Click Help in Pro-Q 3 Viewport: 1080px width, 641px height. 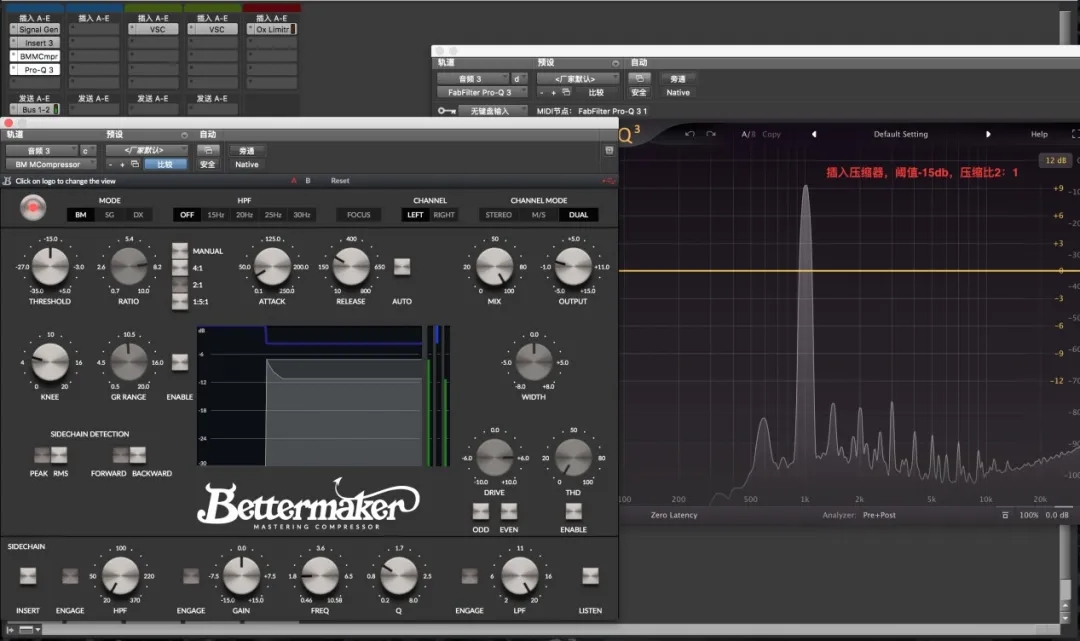1039,134
